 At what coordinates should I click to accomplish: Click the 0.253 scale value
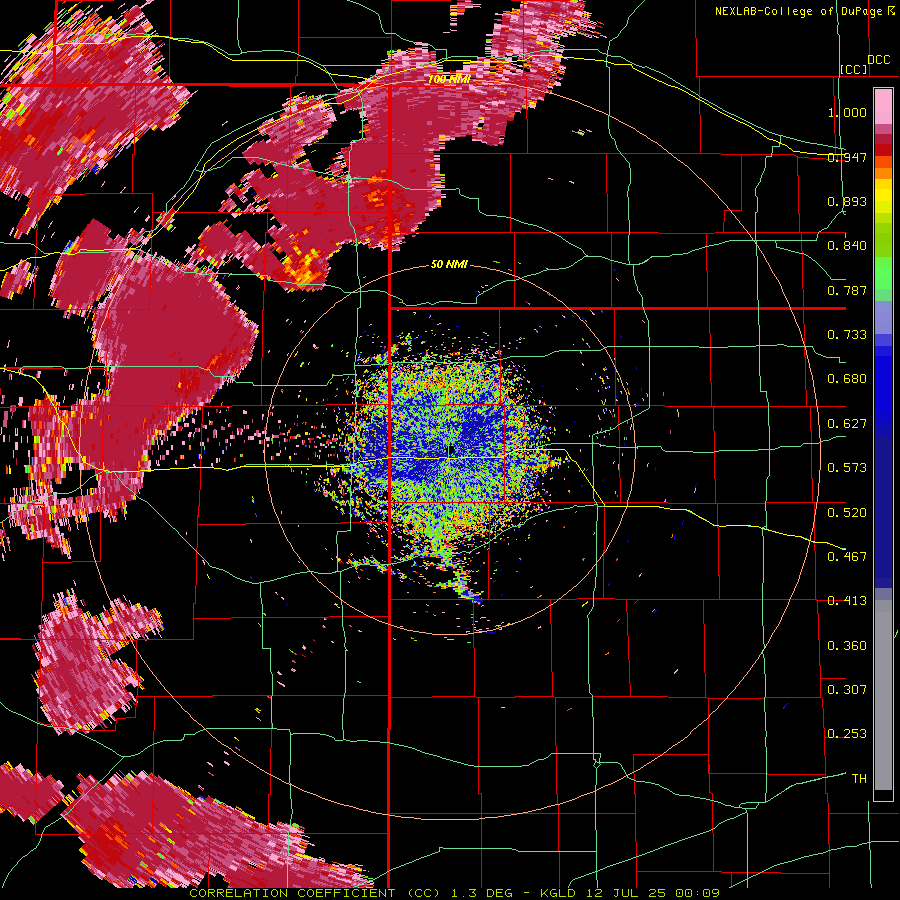coord(847,734)
